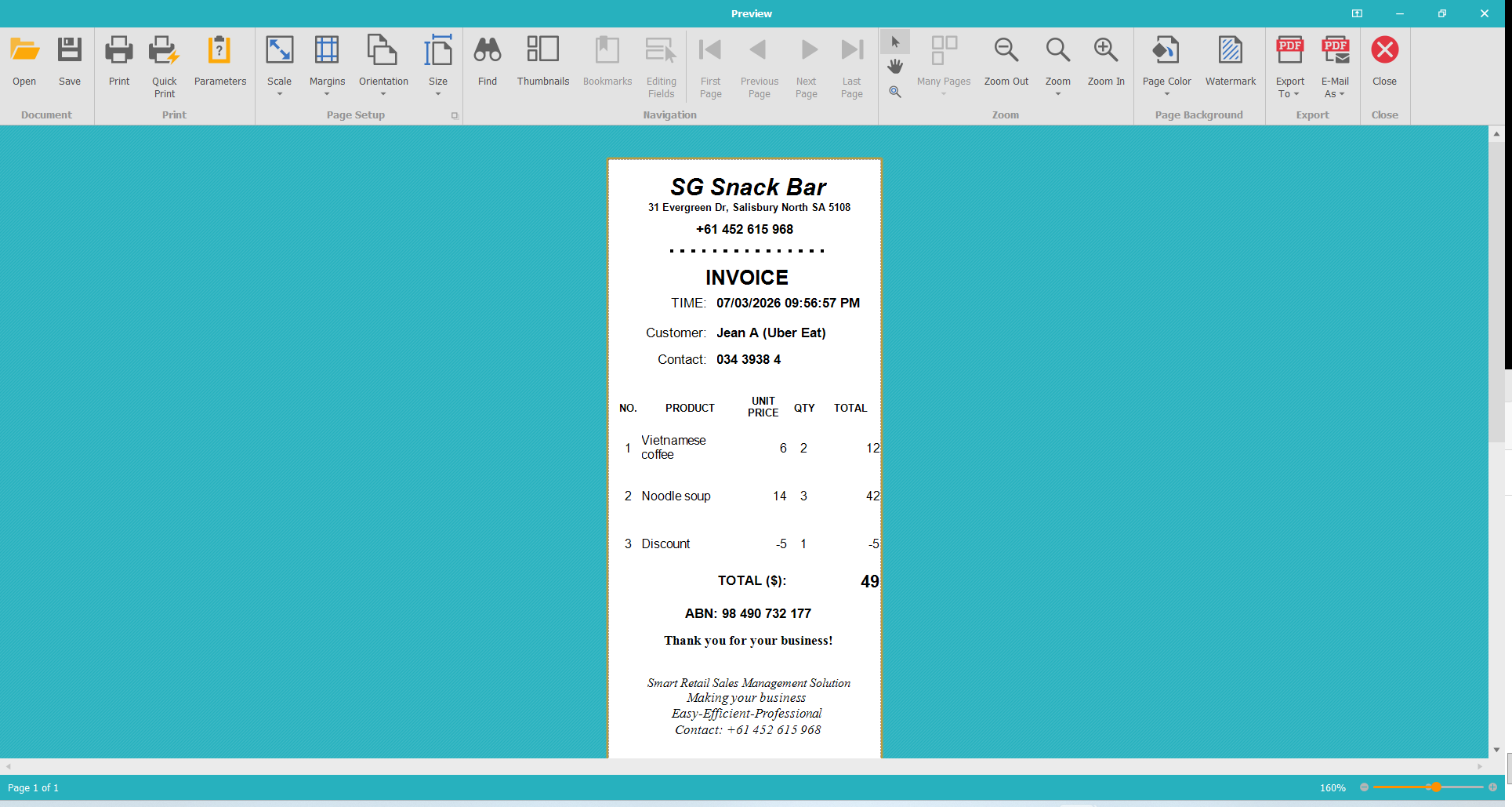
Task: Open the Export To menu
Action: point(1289,67)
